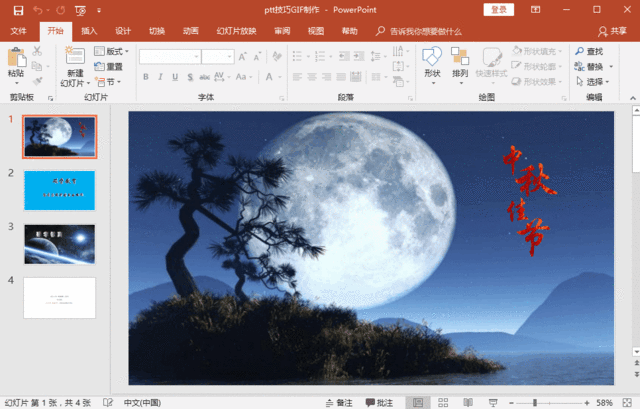Click the Login (登录) button
Screen dimensions: 640x409
tap(499, 10)
